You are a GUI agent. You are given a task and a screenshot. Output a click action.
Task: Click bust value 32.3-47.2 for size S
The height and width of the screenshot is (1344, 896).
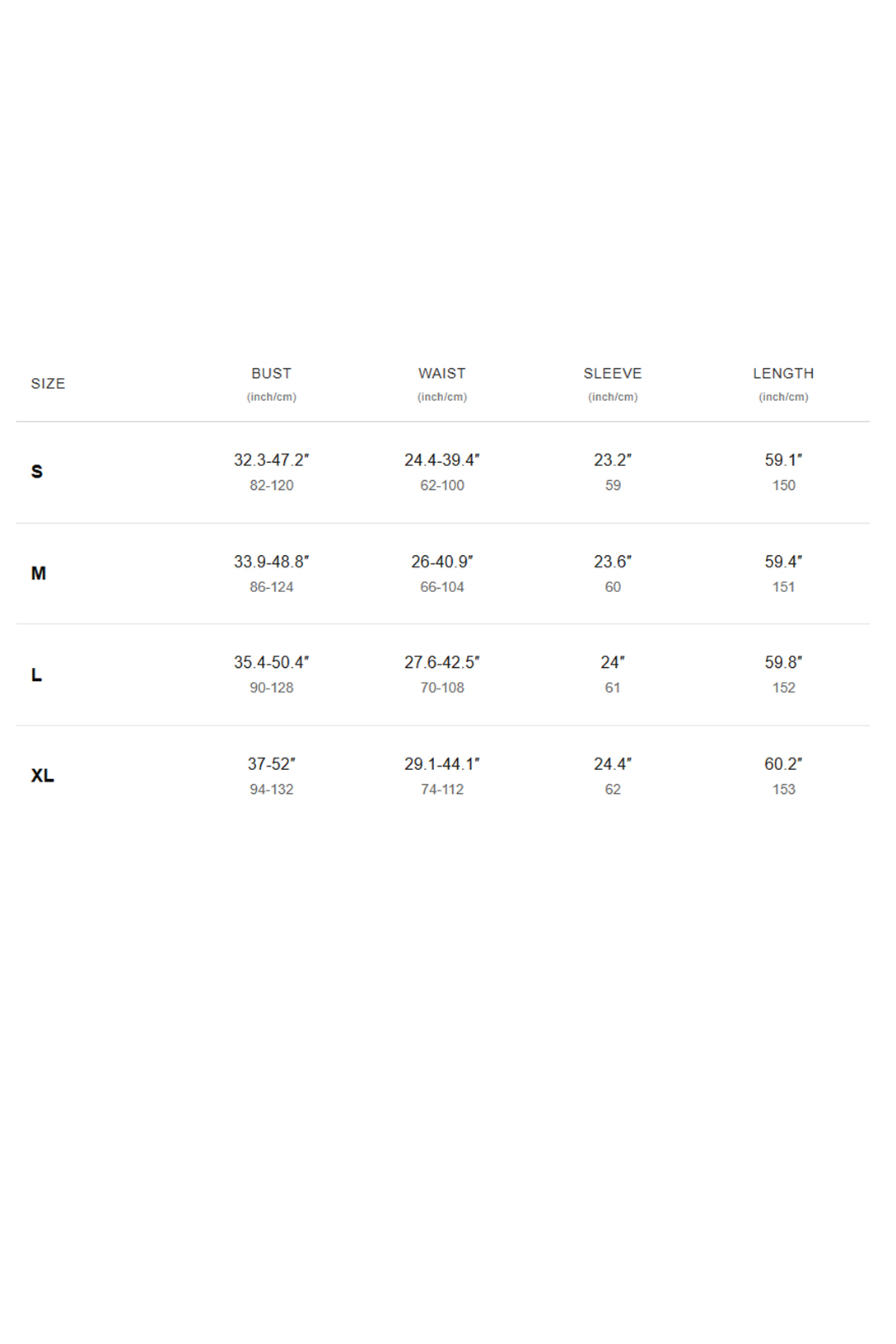pyautogui.click(x=271, y=460)
